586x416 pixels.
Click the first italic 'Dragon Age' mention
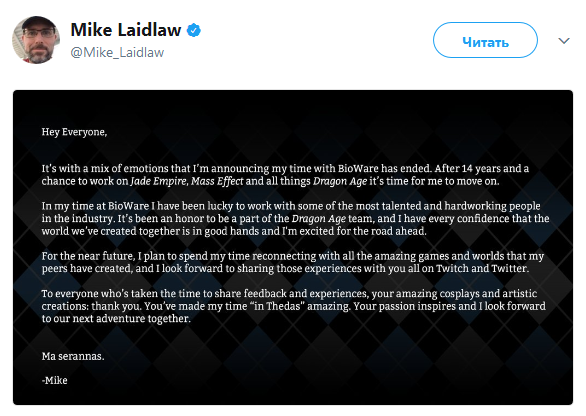340,181
